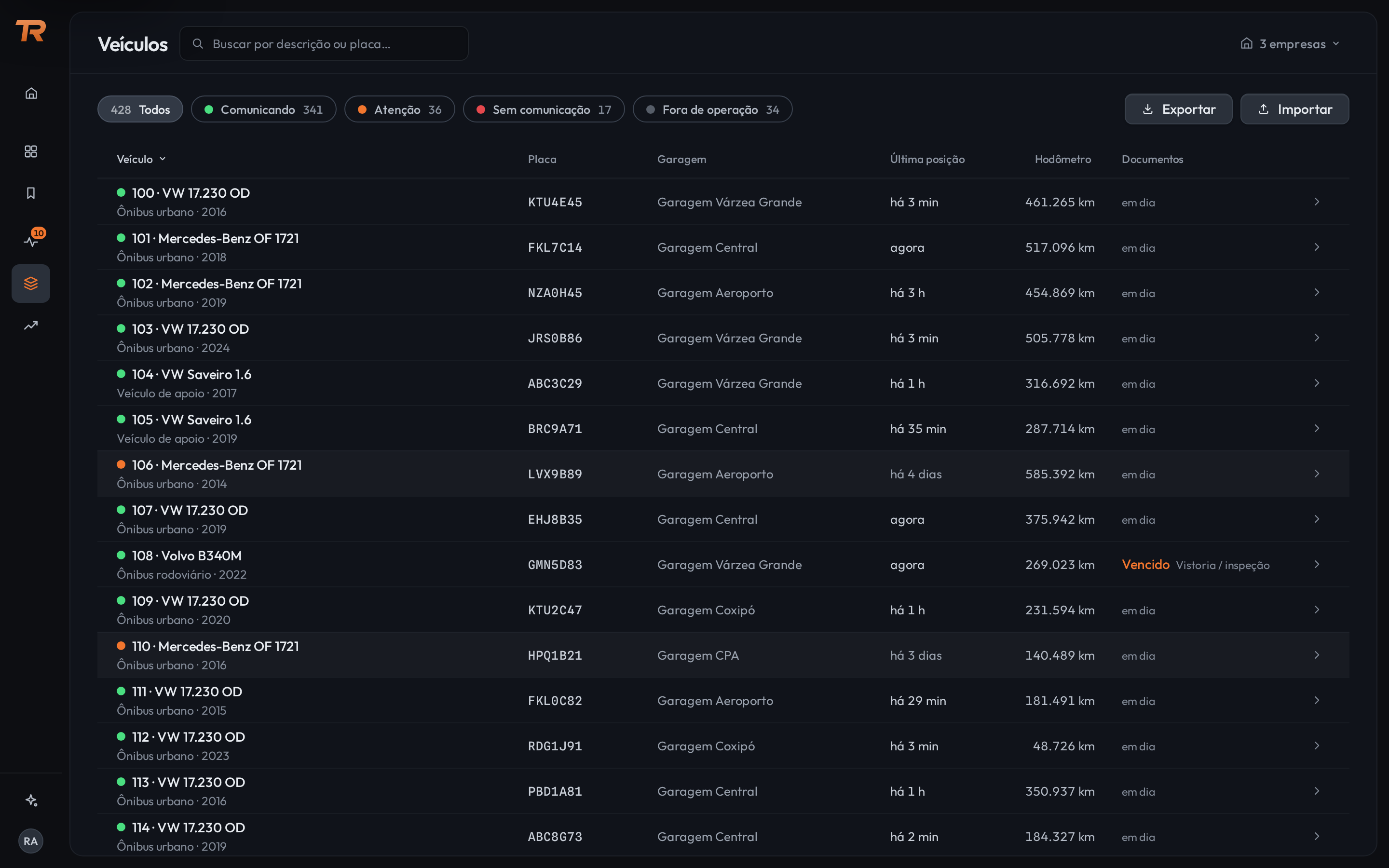
Task: Click the plate "ABC8G73"
Action: click(555, 837)
